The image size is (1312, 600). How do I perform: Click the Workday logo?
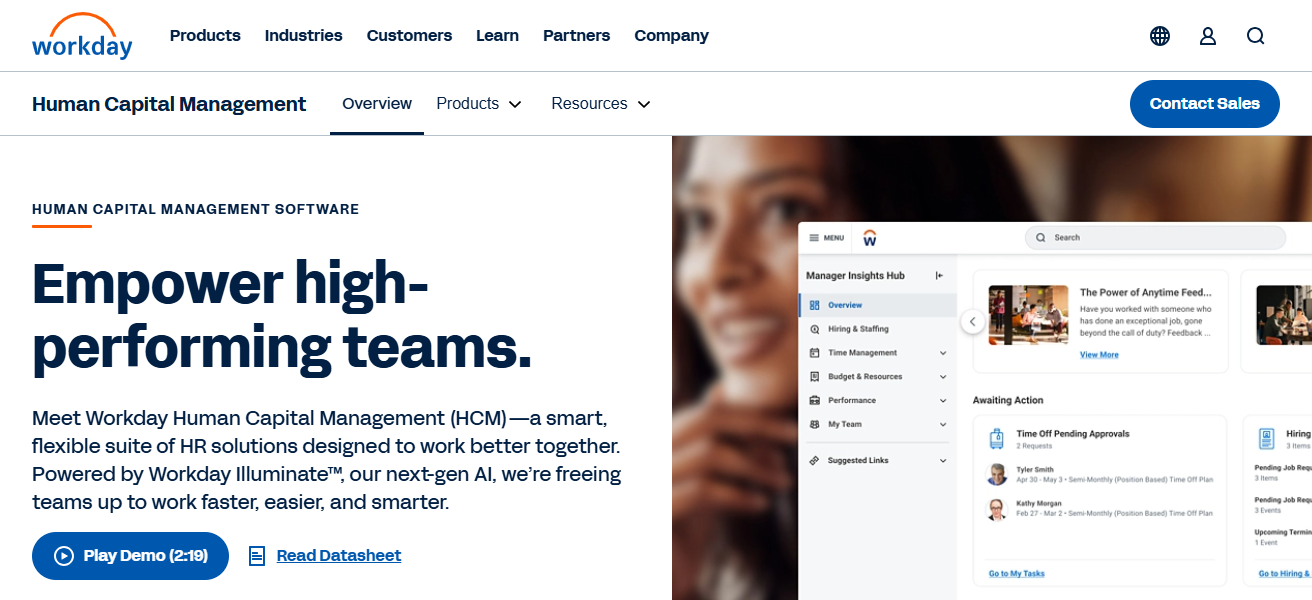pos(82,36)
